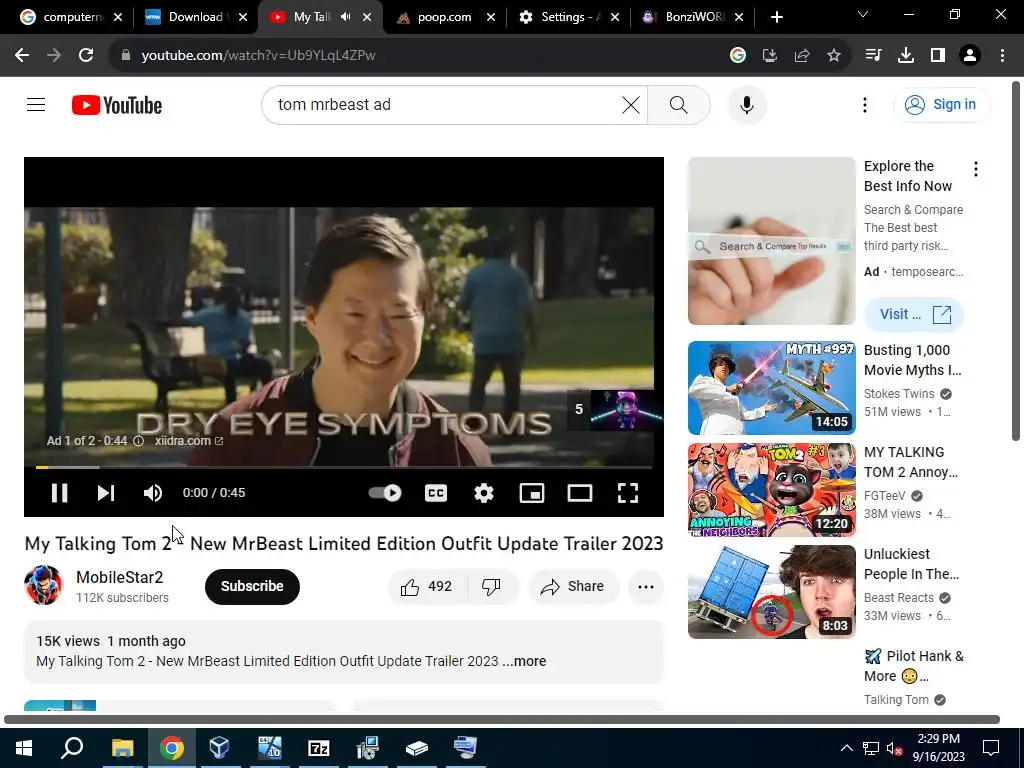The width and height of the screenshot is (1024, 768).
Task: Pause the video with the pause button
Action: coord(59,493)
